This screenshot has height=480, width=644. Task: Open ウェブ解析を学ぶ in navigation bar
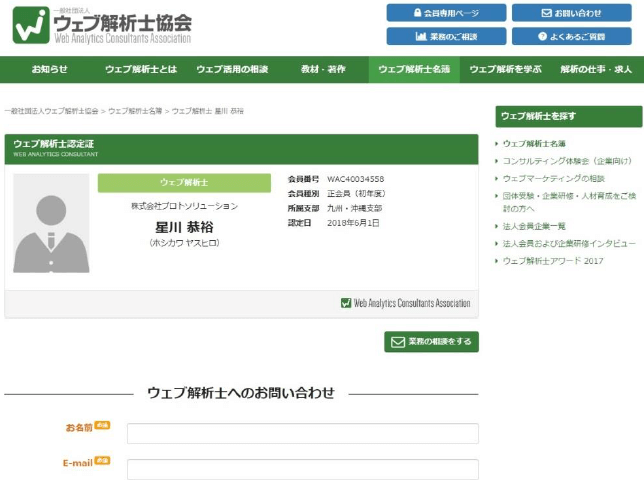(x=505, y=69)
